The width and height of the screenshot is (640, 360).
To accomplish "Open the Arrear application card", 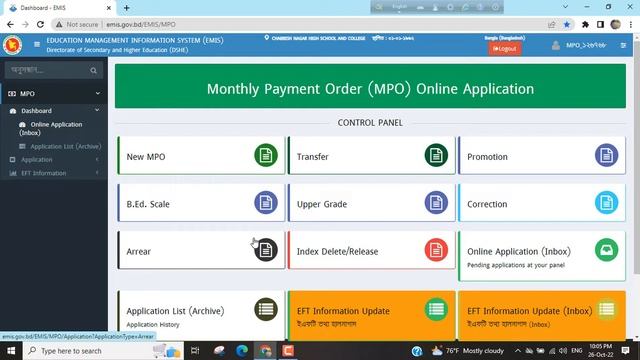I will (201, 250).
